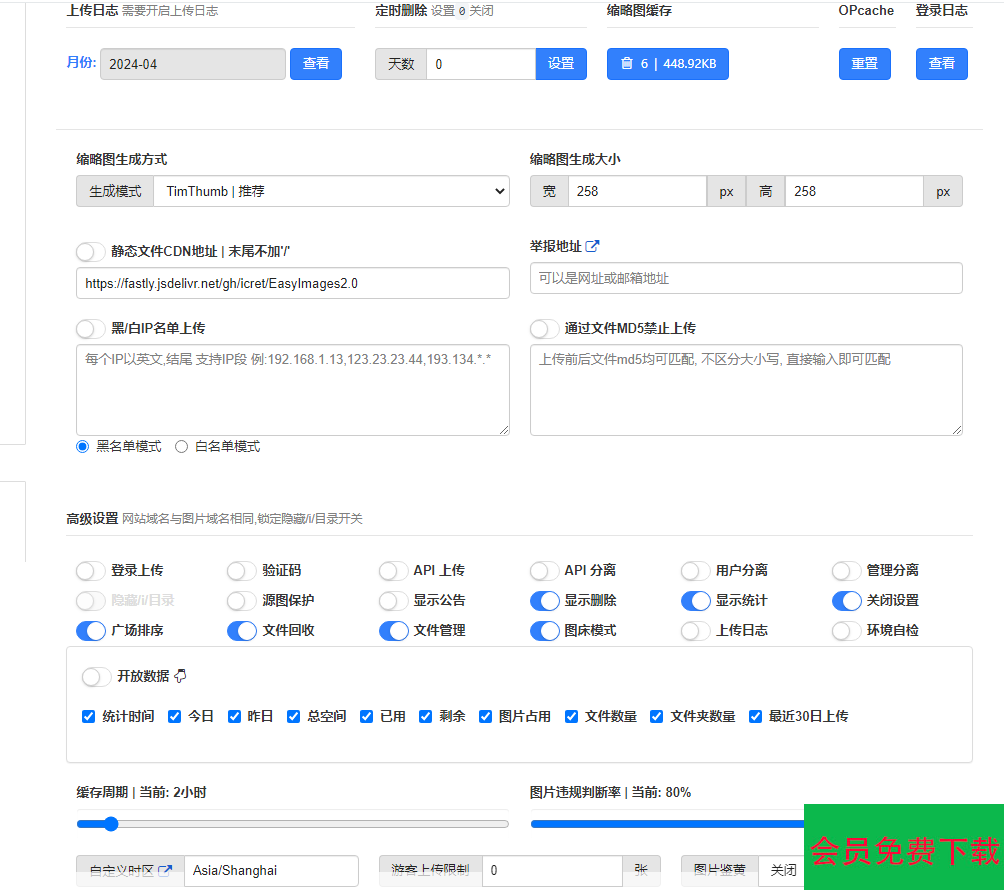Image resolution: width=1004 pixels, height=890 pixels.
Task: Toggle the 静态文件CDN地址 switch
Action: coord(91,251)
